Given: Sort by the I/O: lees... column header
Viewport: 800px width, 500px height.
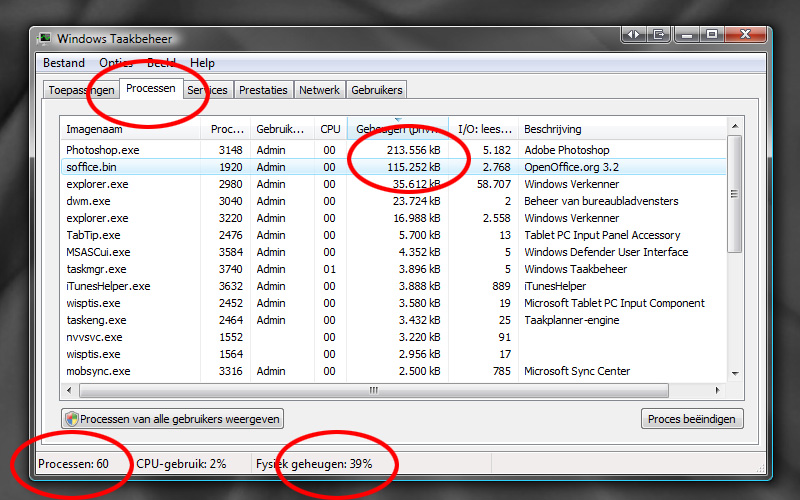Looking at the screenshot, I should [484, 129].
